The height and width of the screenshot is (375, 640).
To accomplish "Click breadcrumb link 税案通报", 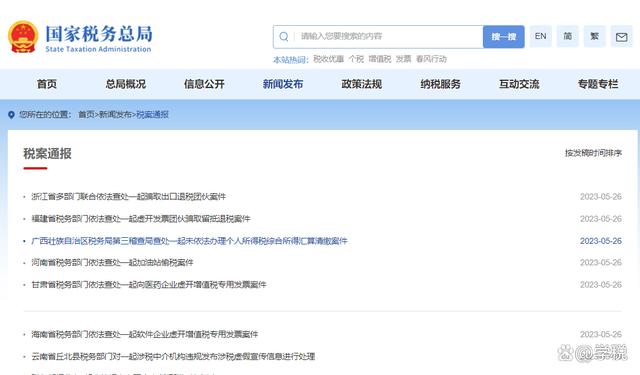I will click(x=152, y=115).
